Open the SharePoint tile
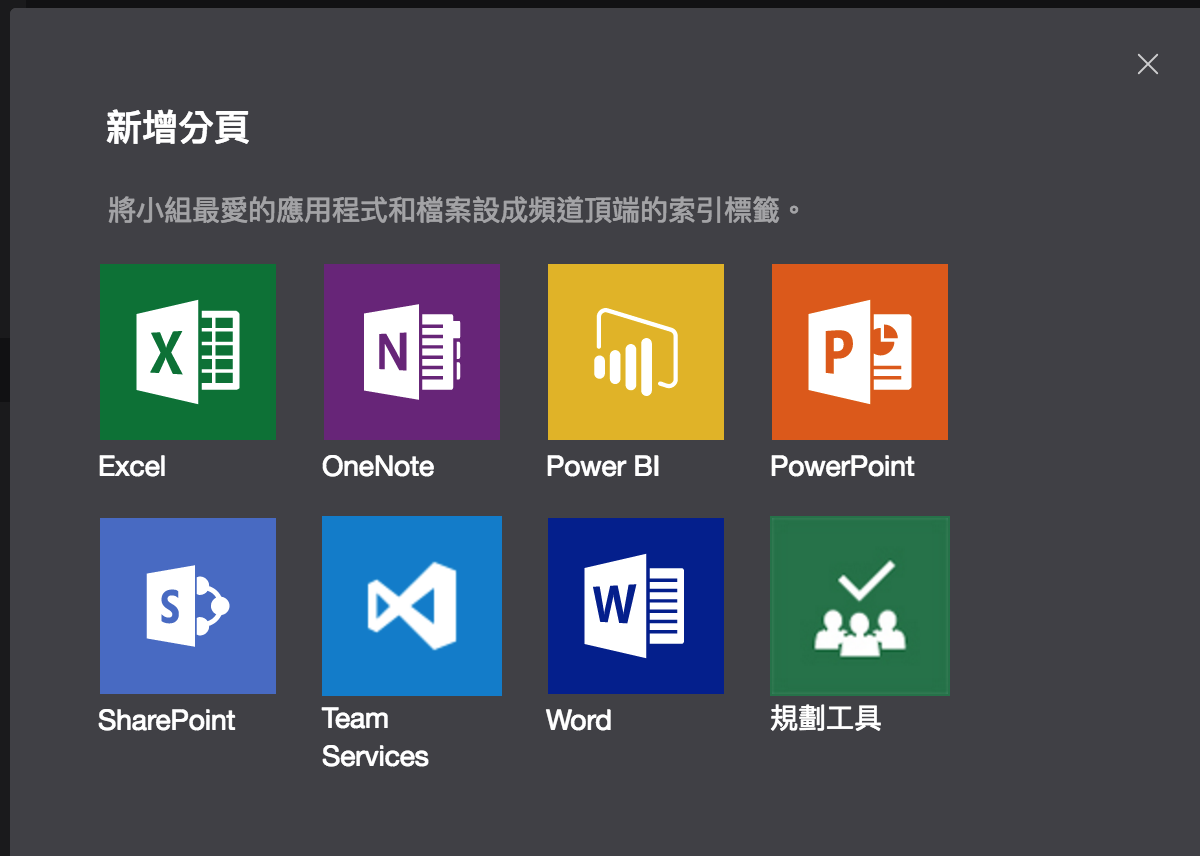The height and width of the screenshot is (856, 1200). tap(188, 606)
